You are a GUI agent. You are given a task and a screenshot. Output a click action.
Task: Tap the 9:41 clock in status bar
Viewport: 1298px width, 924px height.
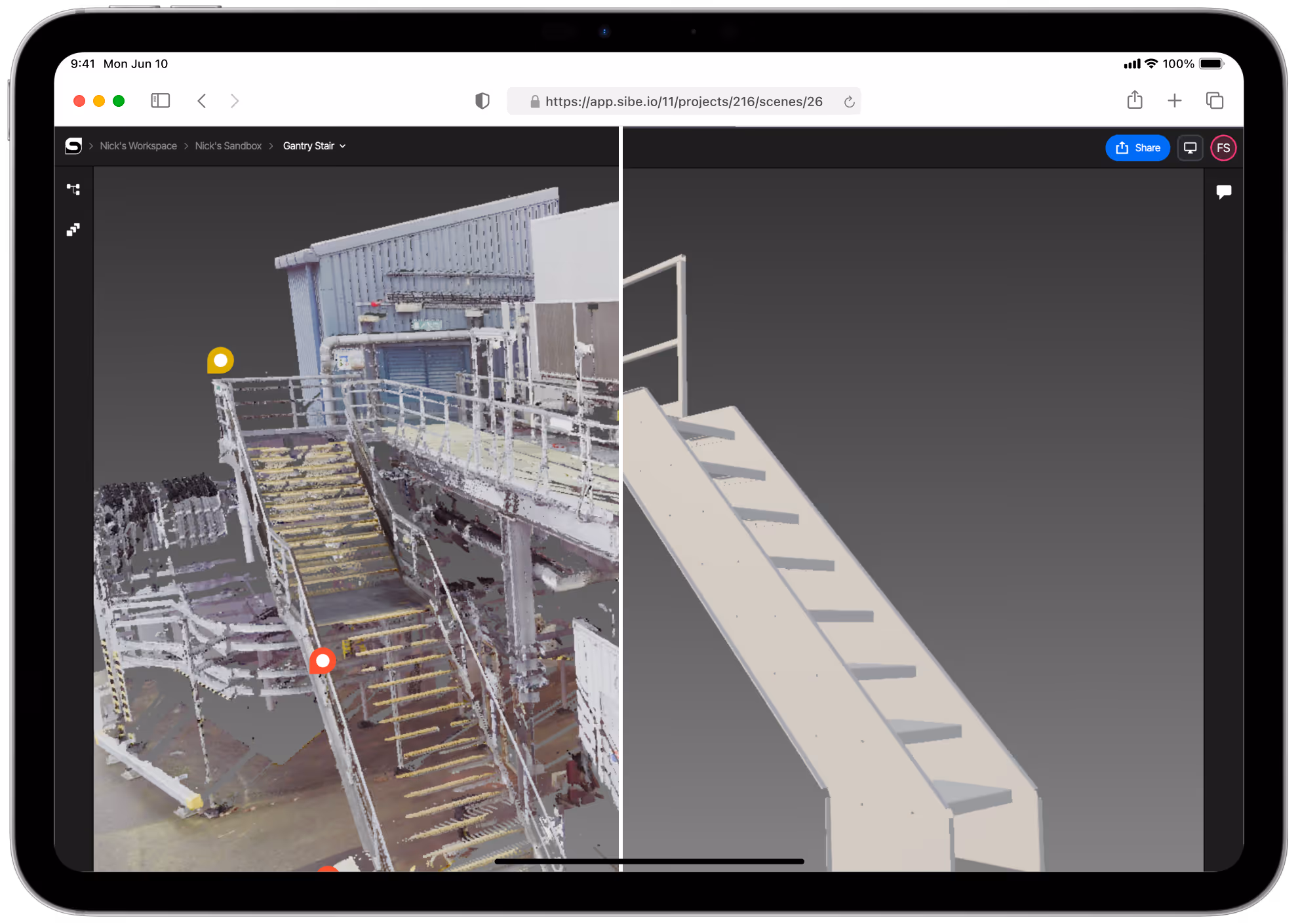coord(83,64)
